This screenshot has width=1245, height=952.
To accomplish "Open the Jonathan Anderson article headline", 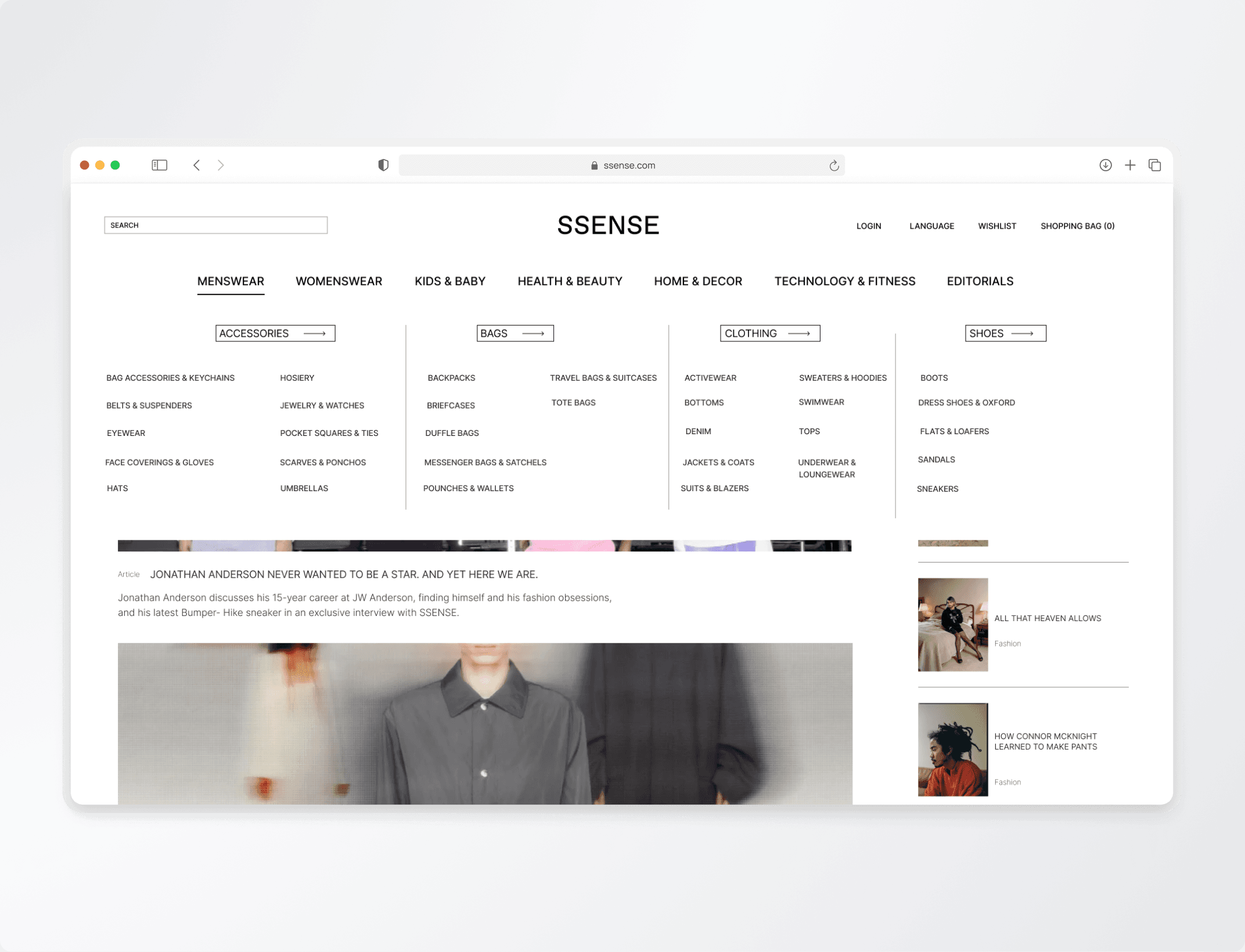I will tap(344, 575).
